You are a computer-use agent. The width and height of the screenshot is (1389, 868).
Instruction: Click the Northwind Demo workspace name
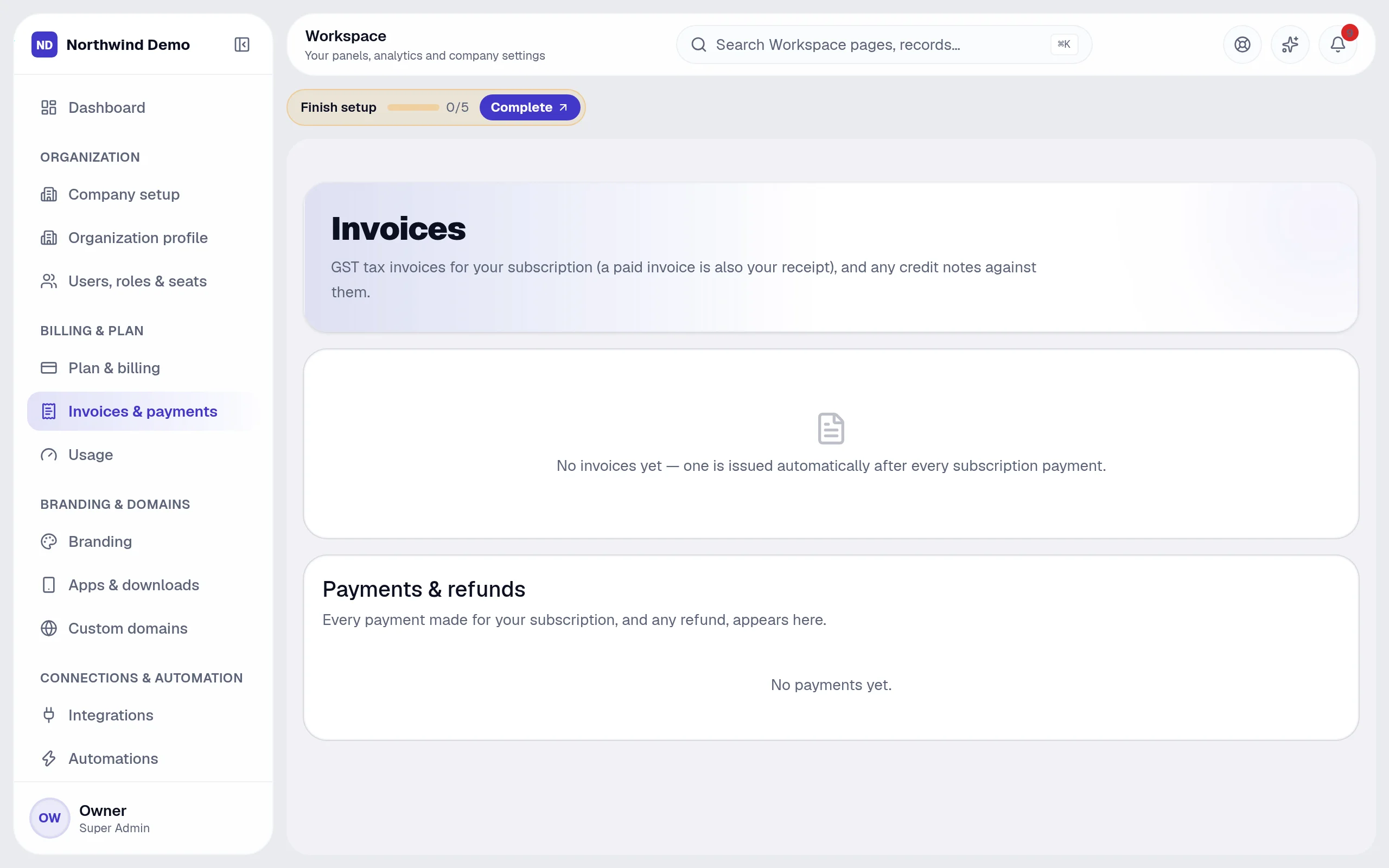click(128, 45)
